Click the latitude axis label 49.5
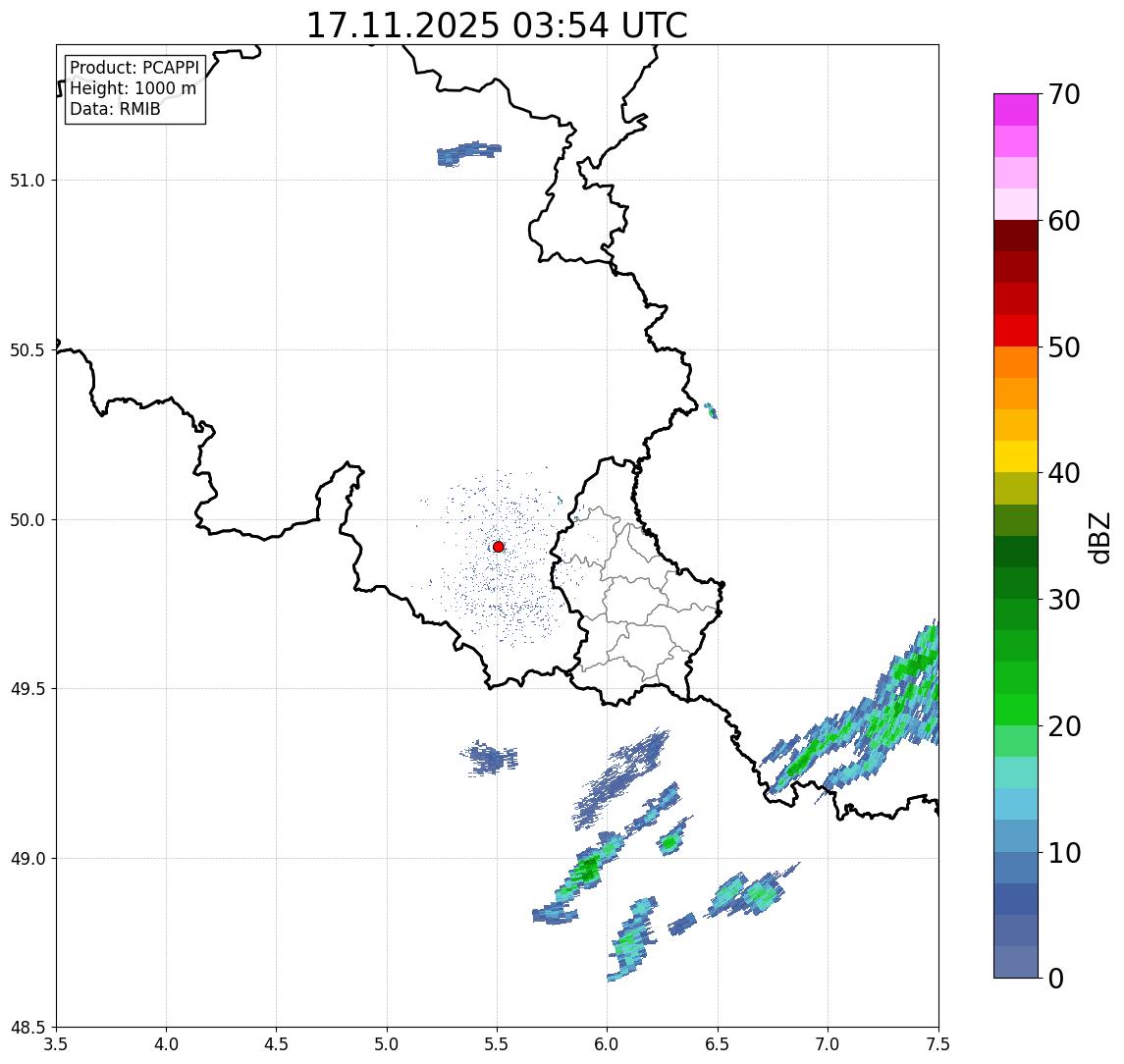1124x1064 pixels. pyautogui.click(x=27, y=688)
